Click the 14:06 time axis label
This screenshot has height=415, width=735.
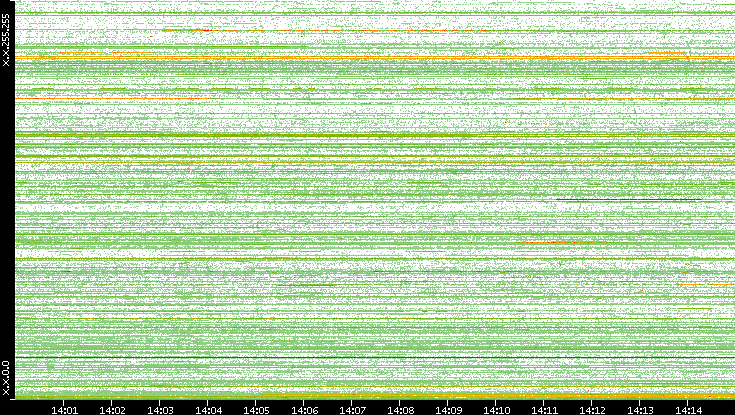(304, 410)
